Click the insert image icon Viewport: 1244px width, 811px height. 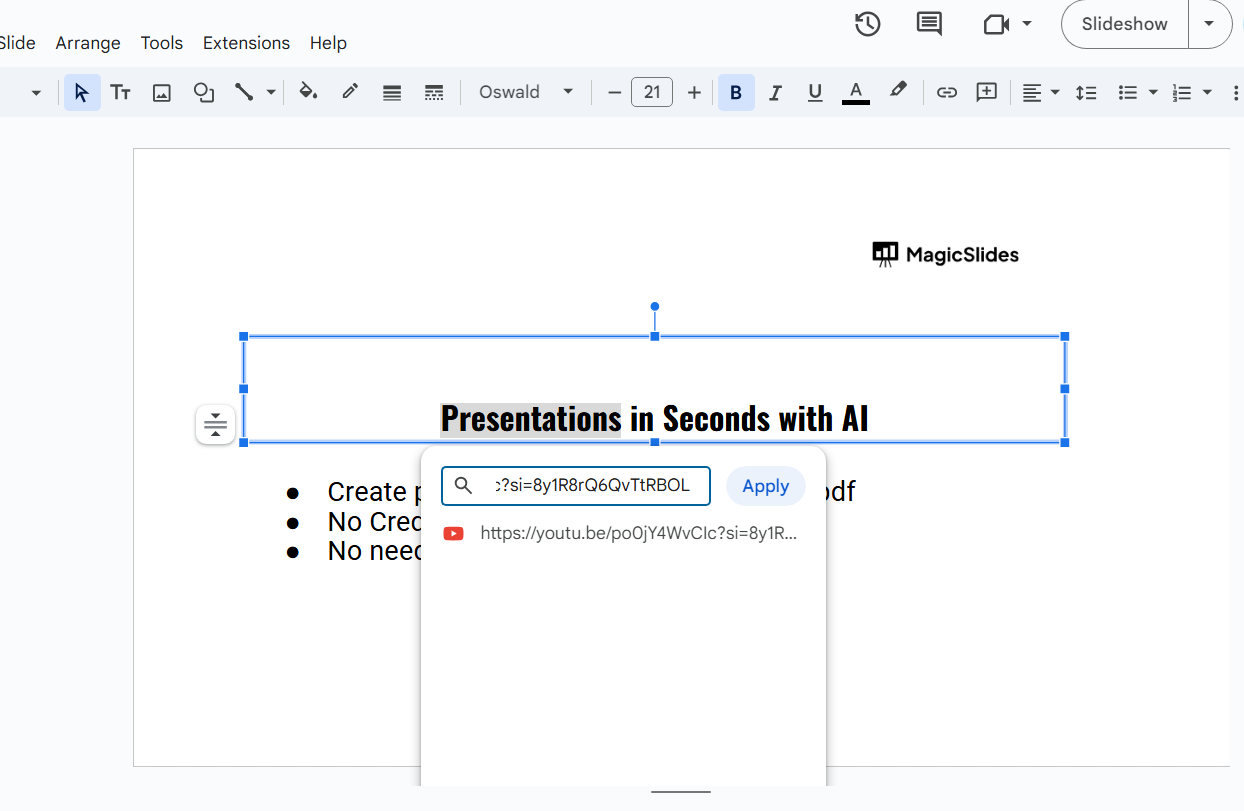point(161,92)
